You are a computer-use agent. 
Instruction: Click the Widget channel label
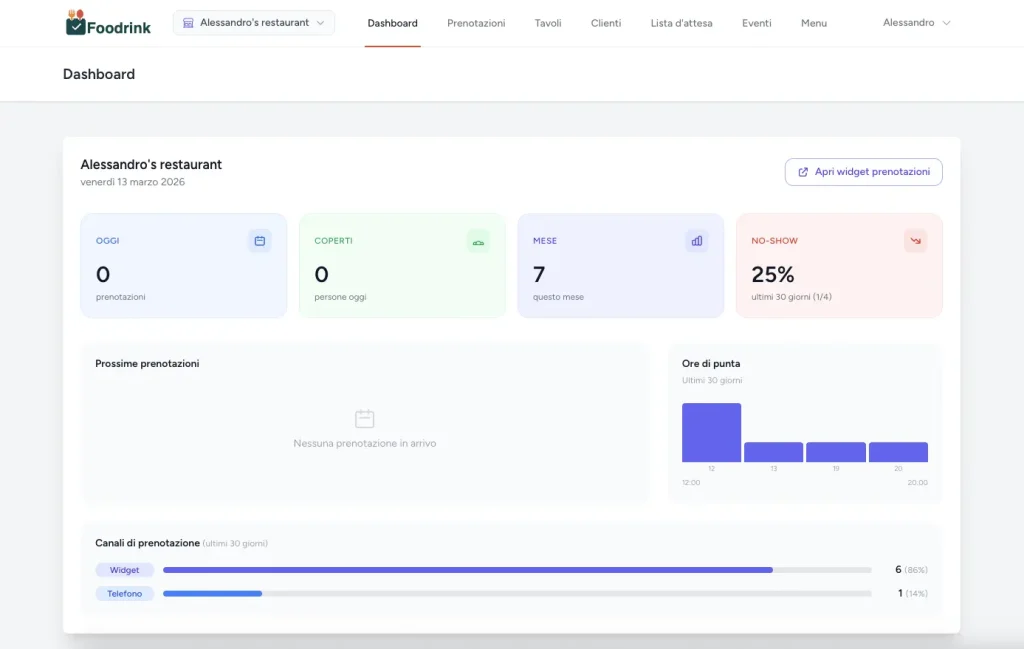pyautogui.click(x=125, y=570)
